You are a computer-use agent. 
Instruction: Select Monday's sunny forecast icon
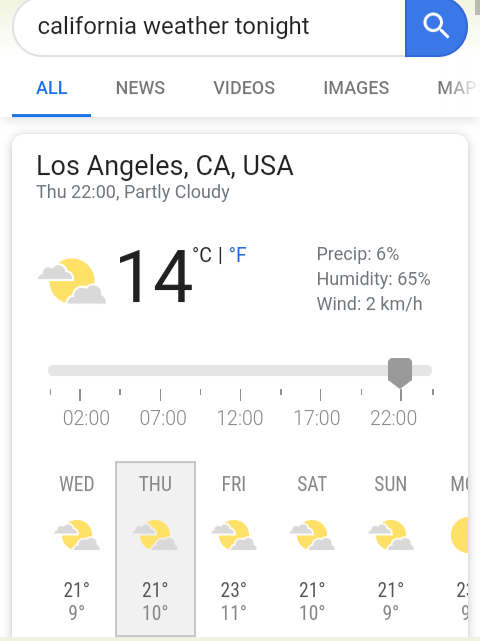460,535
